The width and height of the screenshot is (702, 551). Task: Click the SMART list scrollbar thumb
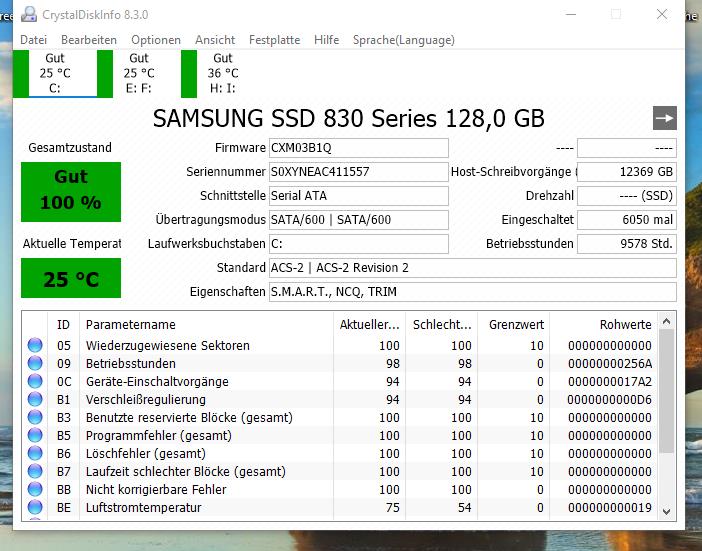click(x=666, y=392)
